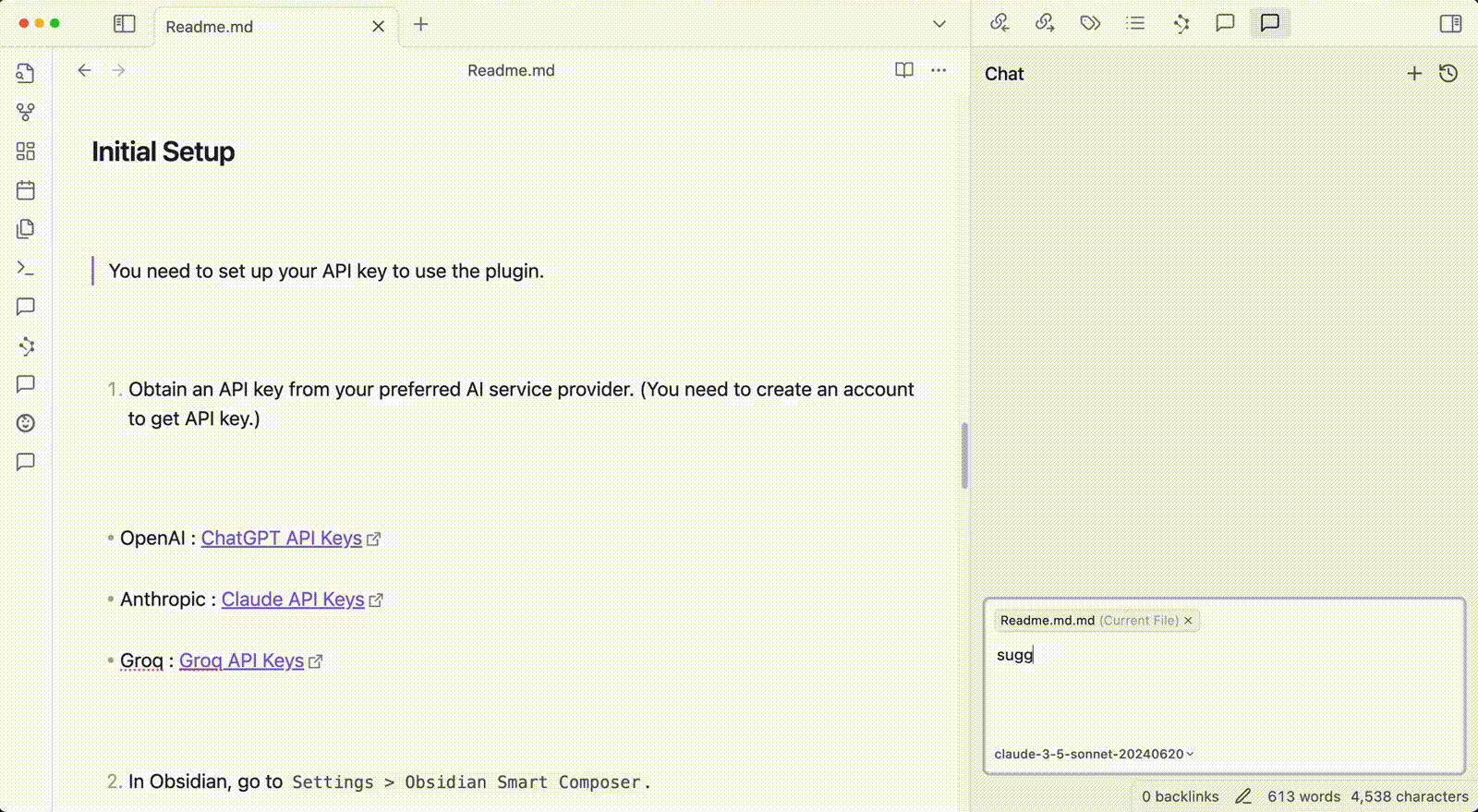This screenshot has height=812, width=1478.
Task: Open a new tab with plus button
Action: [421, 25]
